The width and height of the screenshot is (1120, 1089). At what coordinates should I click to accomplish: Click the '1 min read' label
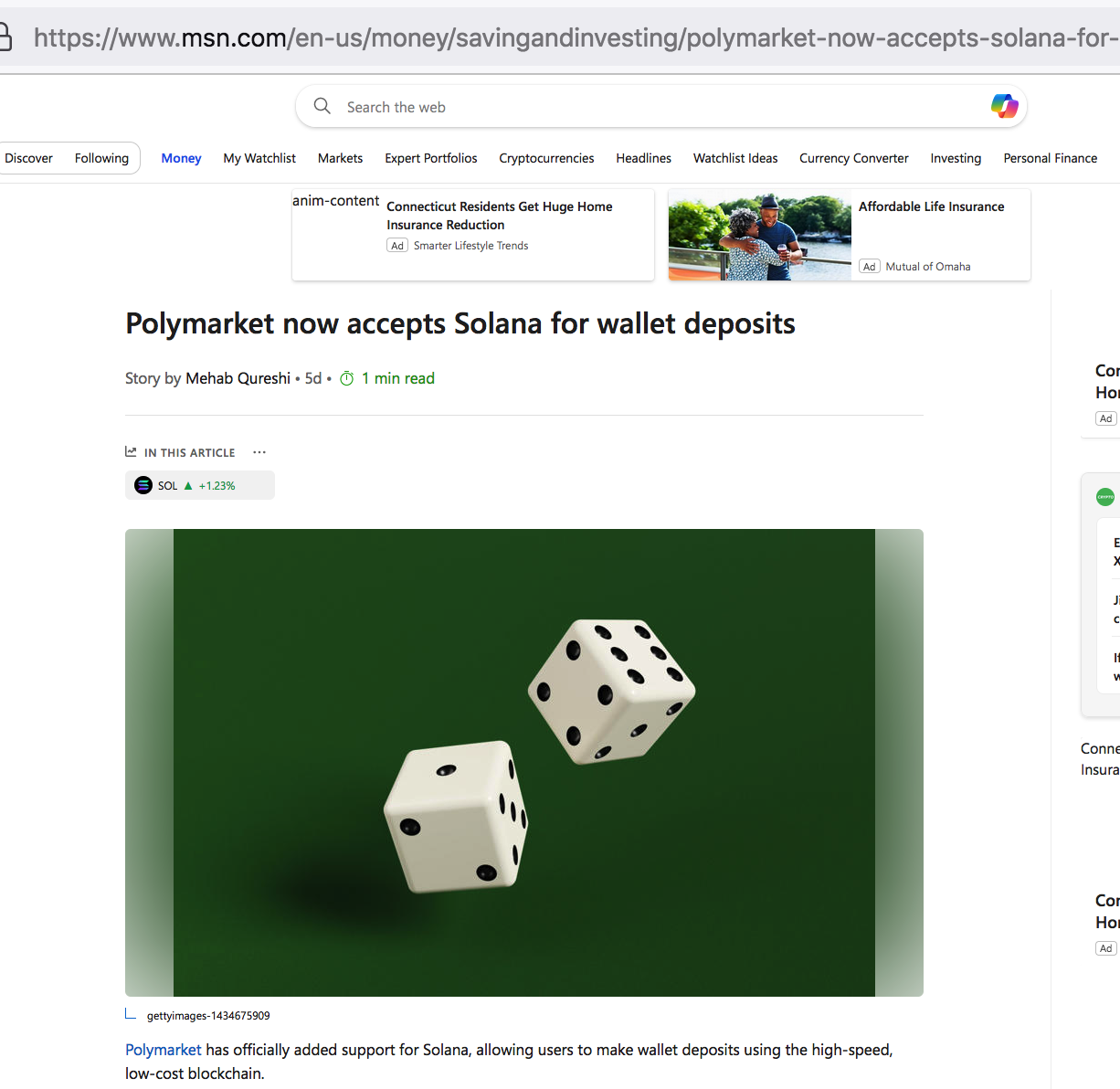pyautogui.click(x=398, y=378)
